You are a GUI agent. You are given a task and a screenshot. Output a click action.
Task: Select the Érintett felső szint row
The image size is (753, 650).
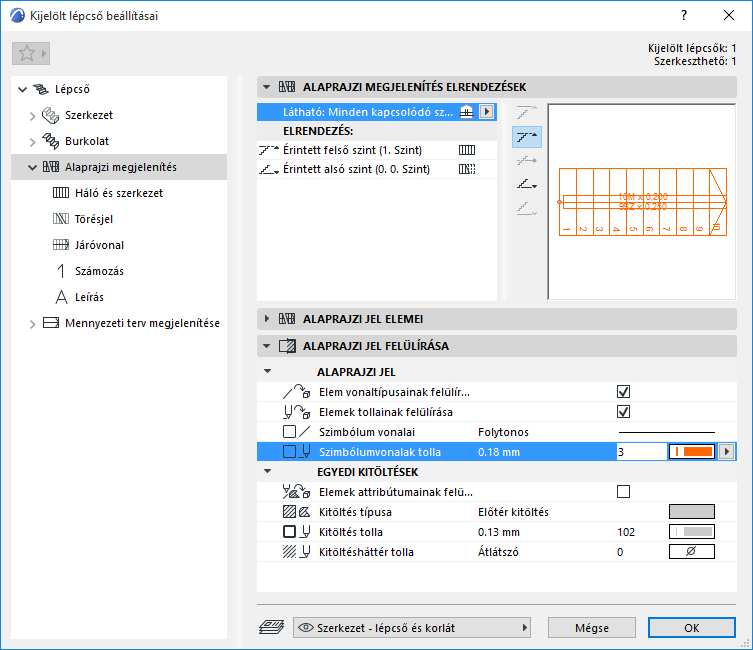pos(377,150)
